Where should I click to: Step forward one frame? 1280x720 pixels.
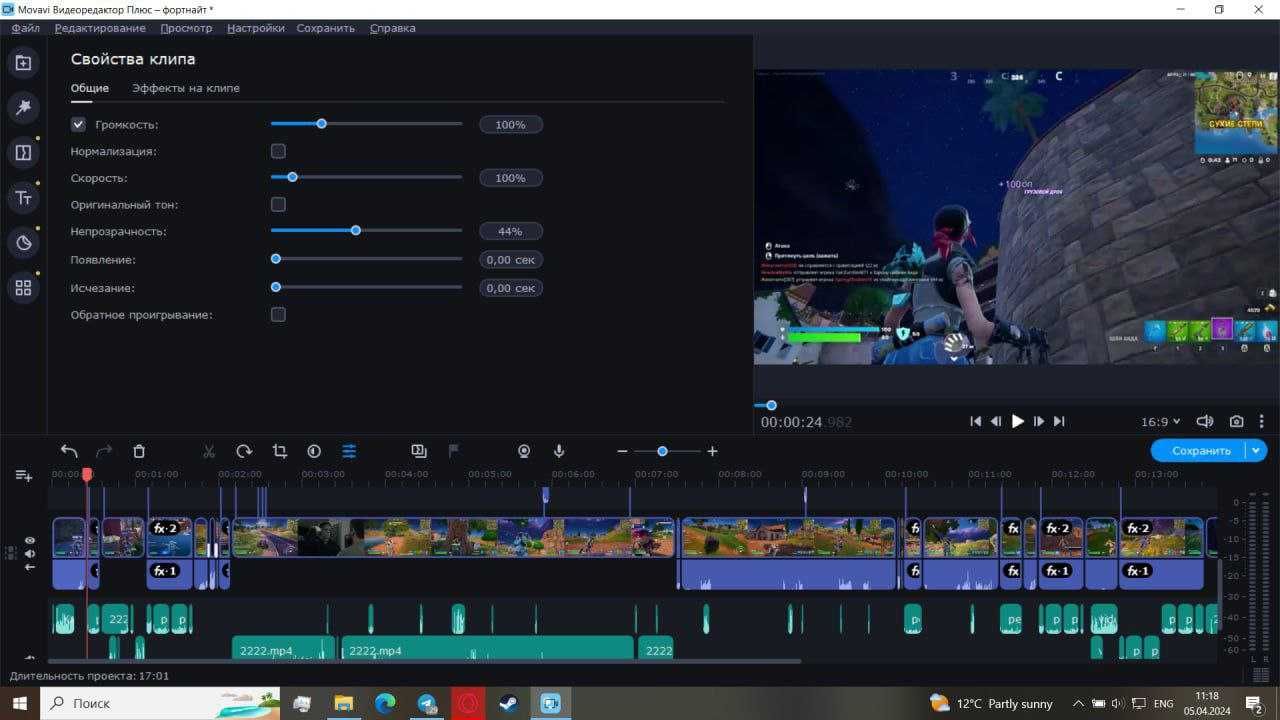tap(1039, 422)
